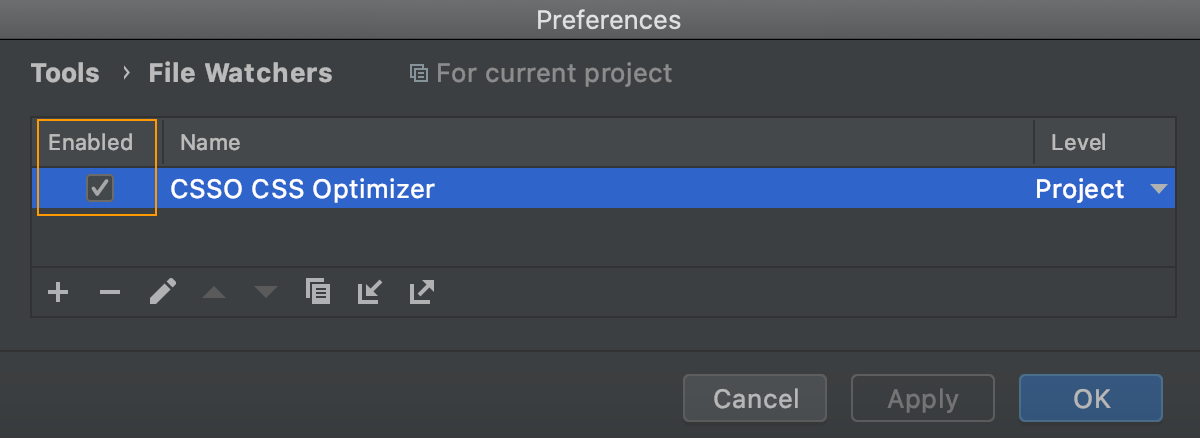The width and height of the screenshot is (1200, 438).
Task: Click the Enabled column header
Action: click(x=90, y=142)
